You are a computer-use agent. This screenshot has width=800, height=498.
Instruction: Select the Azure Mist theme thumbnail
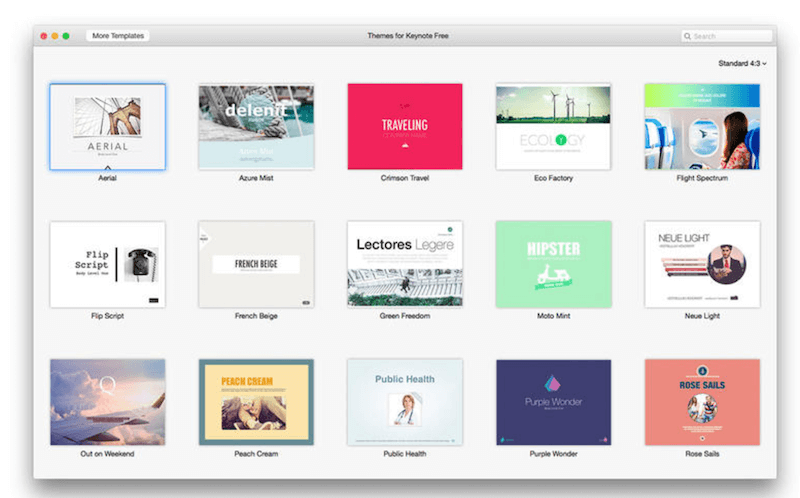[256, 127]
